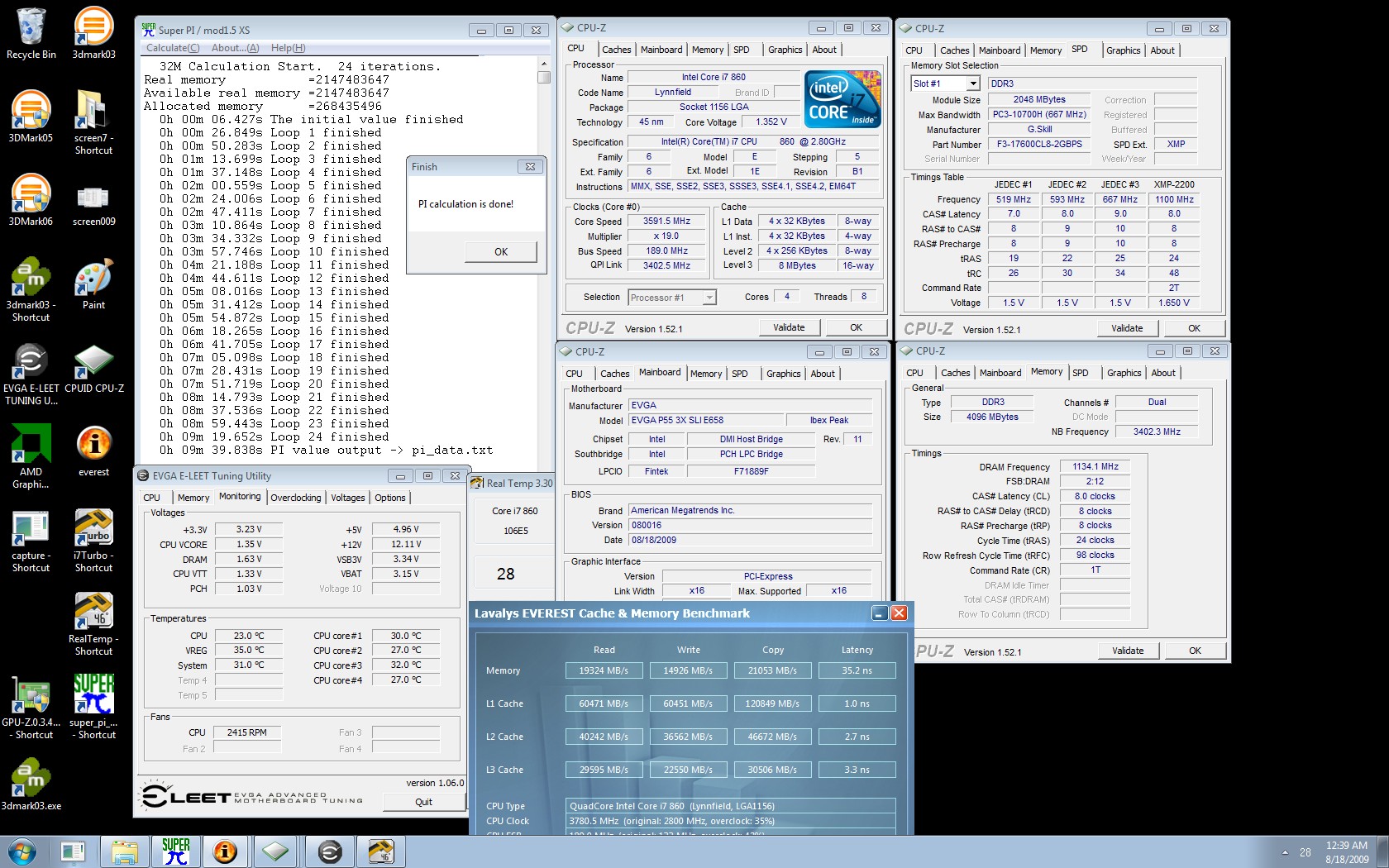Launch the i7Turbo Shortcut desktop icon
Viewport: 1389px width, 868px height.
[x=93, y=540]
